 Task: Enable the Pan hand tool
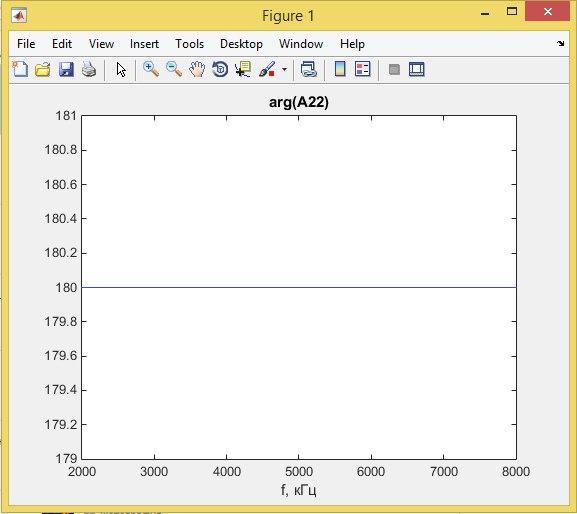click(197, 69)
